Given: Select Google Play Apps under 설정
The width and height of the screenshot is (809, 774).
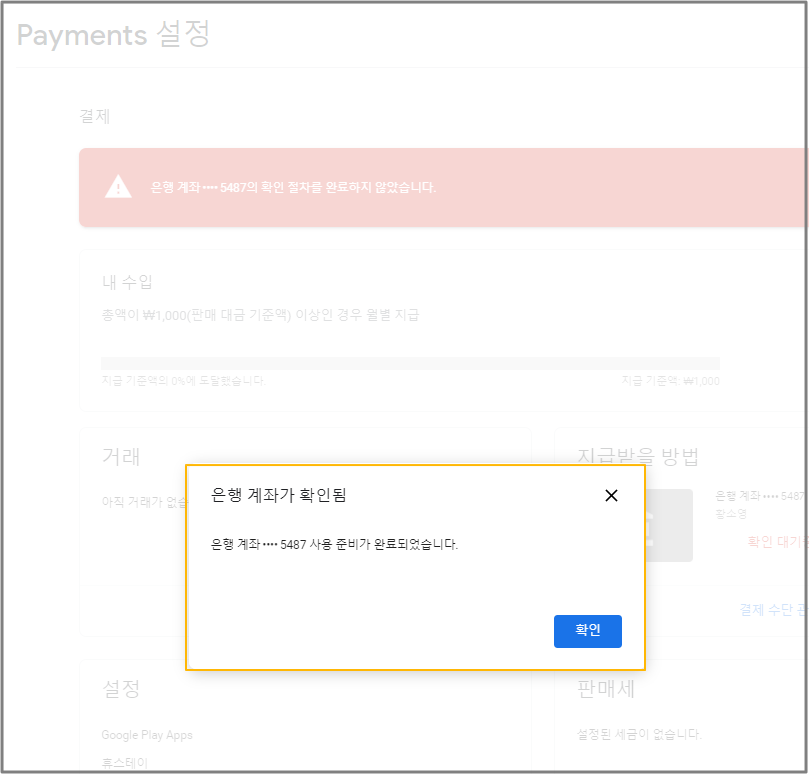Looking at the screenshot, I should (x=147, y=735).
